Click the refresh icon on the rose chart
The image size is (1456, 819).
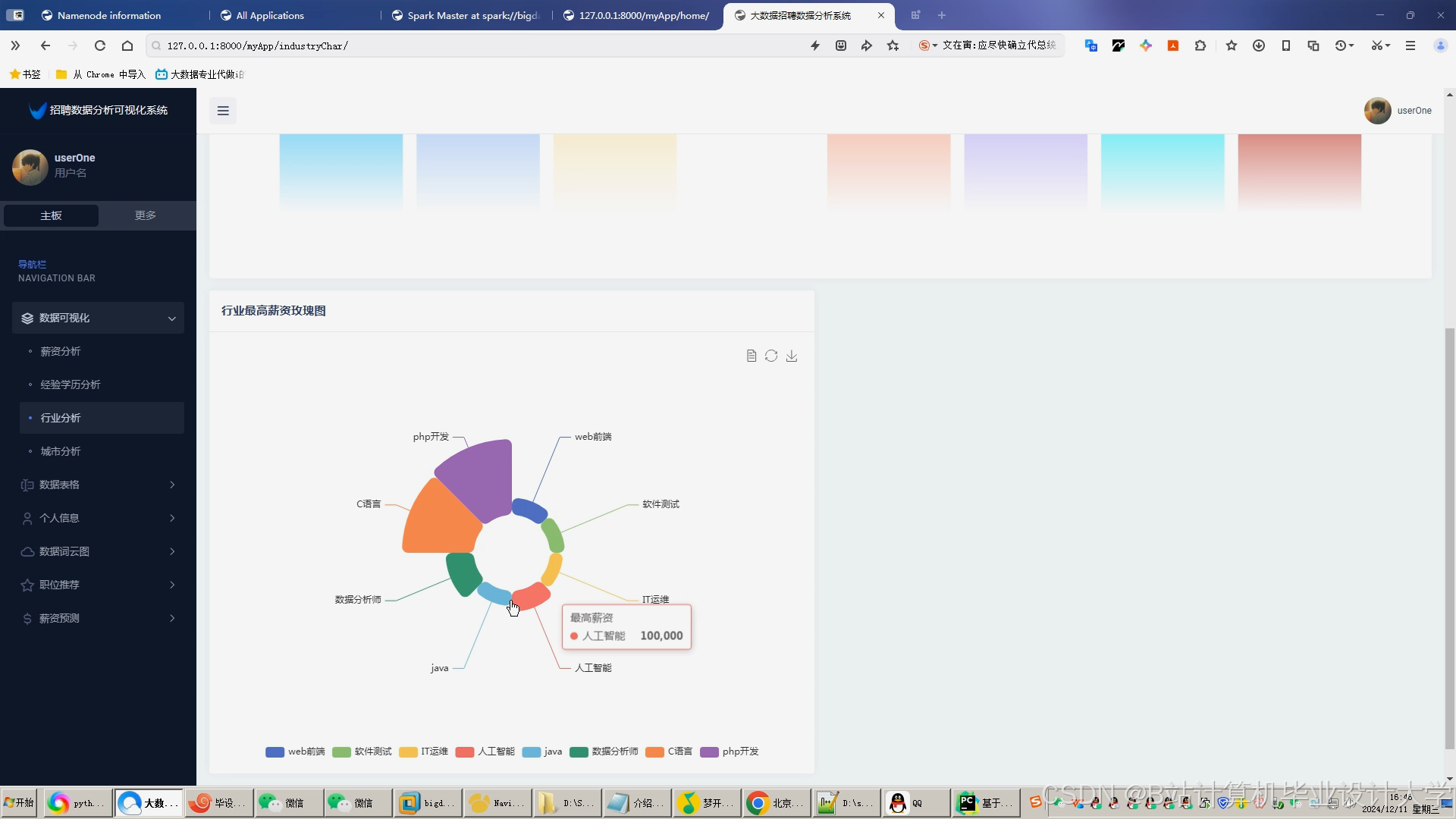(x=771, y=356)
